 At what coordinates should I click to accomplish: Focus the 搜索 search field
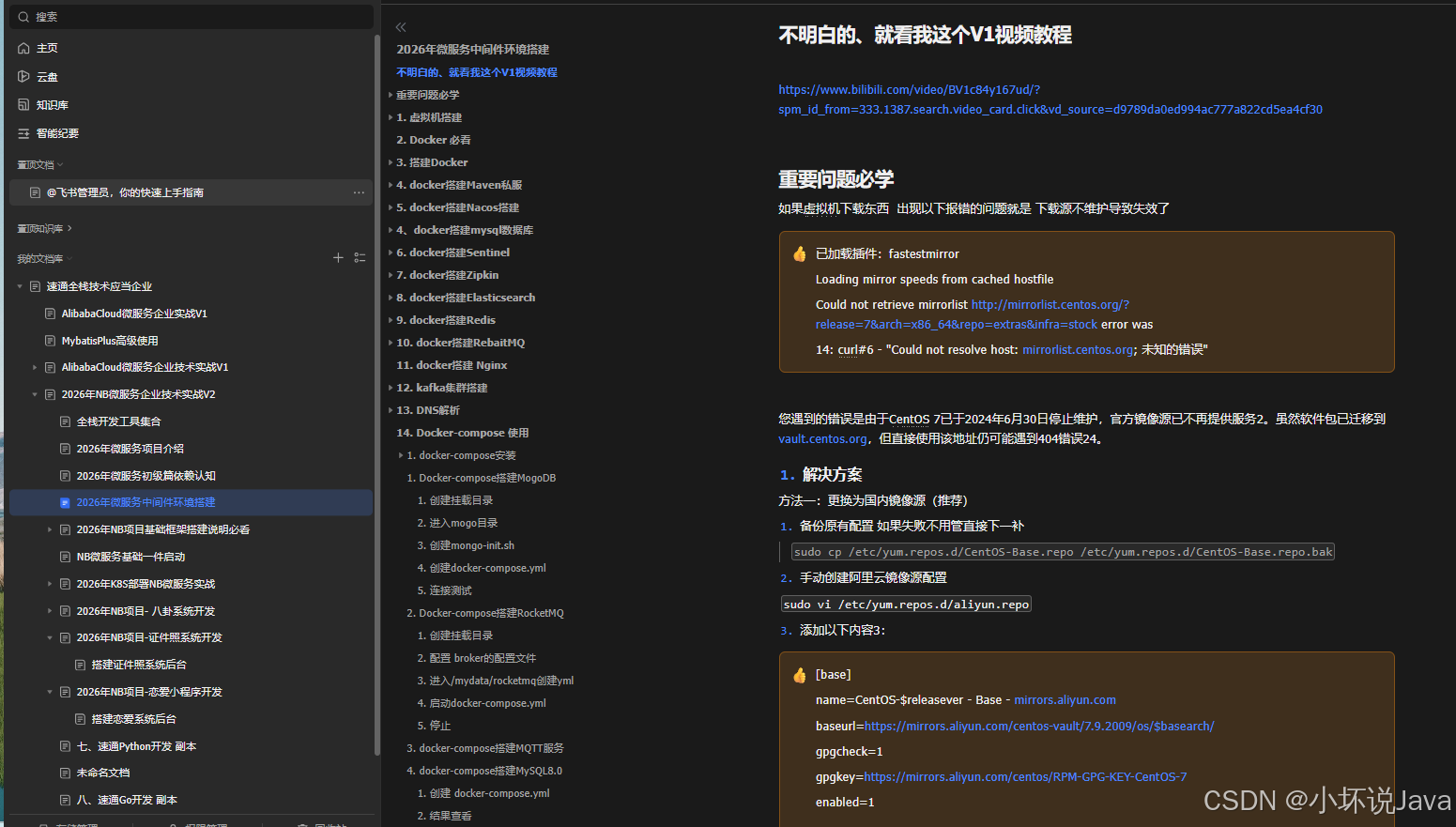(191, 17)
